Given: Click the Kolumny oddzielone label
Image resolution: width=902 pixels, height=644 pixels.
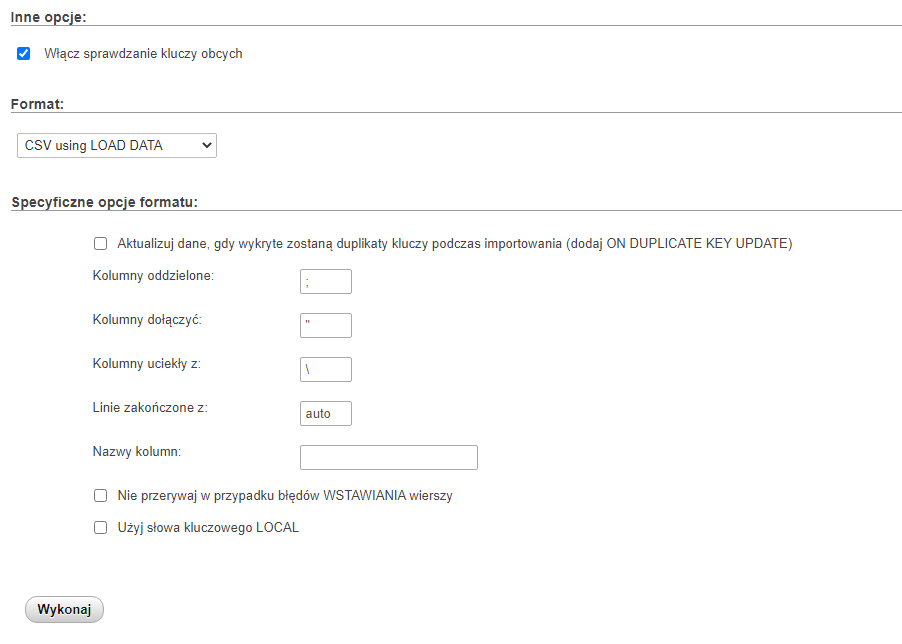Looking at the screenshot, I should click(153, 275).
